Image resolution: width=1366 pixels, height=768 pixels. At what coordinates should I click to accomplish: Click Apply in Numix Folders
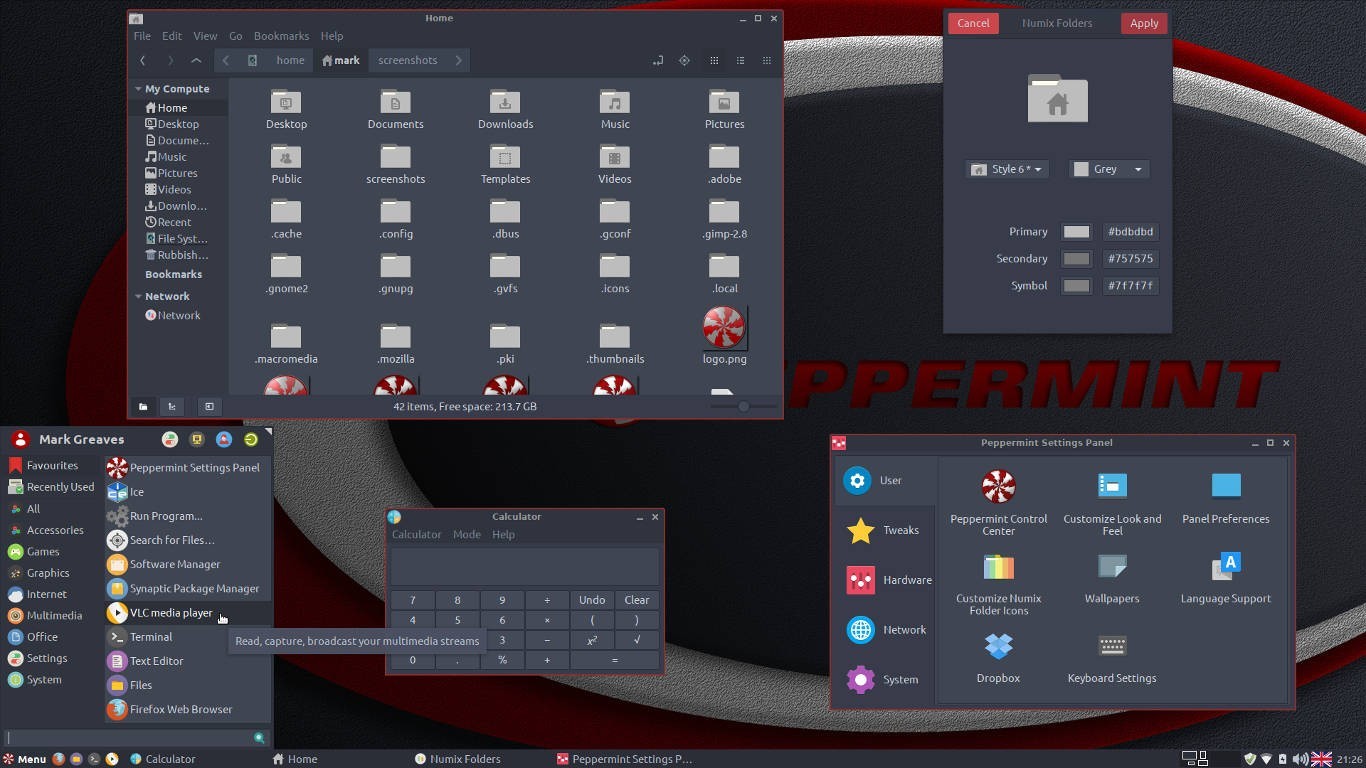[1144, 23]
